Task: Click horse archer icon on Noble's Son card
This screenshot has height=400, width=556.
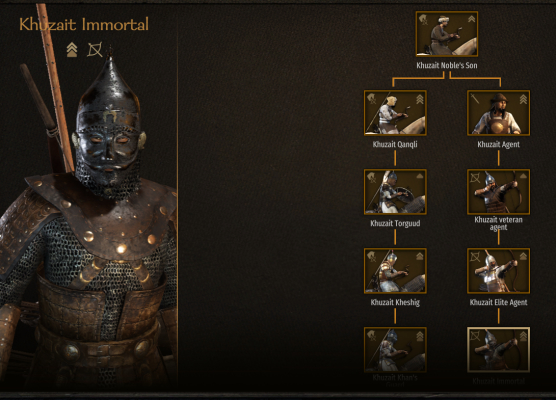Action: tap(423, 20)
